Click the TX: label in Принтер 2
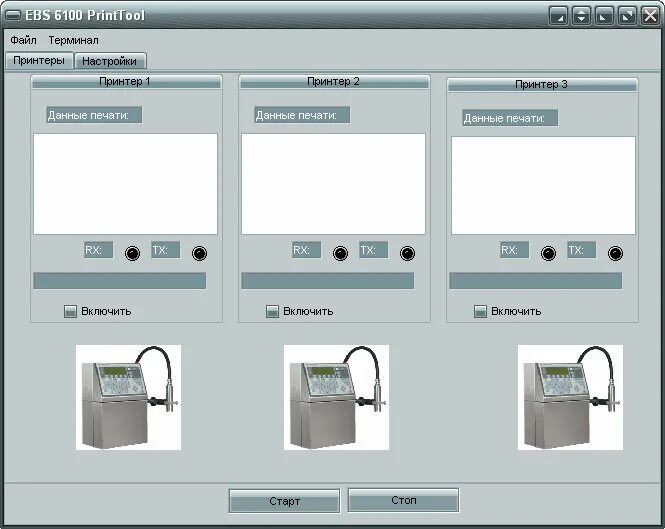 click(373, 250)
